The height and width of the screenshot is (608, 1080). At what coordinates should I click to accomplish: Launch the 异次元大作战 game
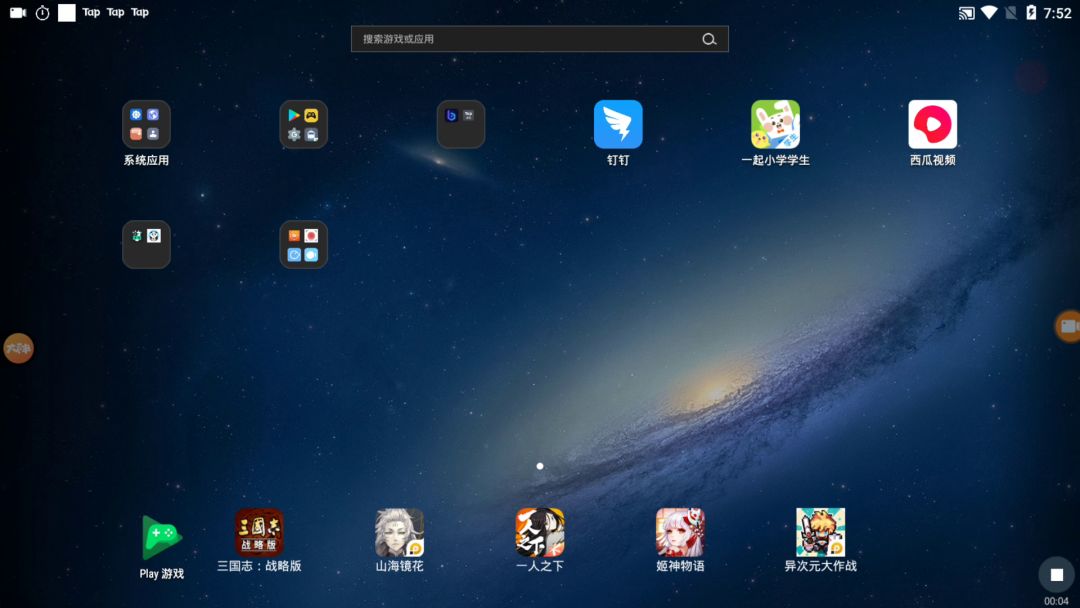click(820, 532)
